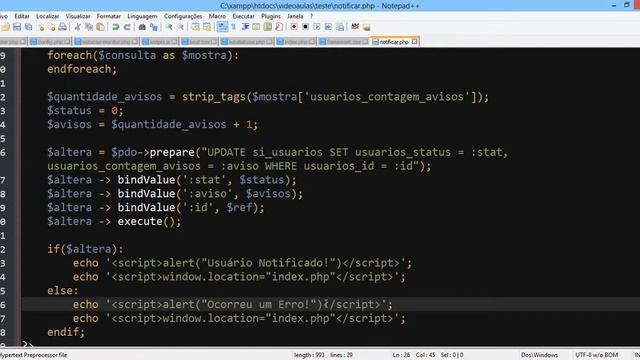Click 'Sel : 0 | 0' in status bar

click(452, 355)
